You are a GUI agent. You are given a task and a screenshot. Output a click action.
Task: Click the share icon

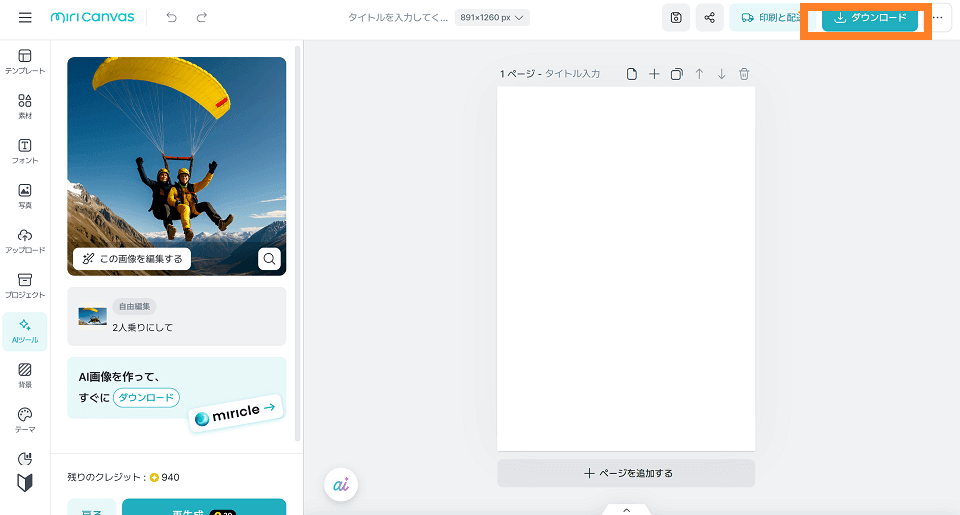pyautogui.click(x=709, y=18)
